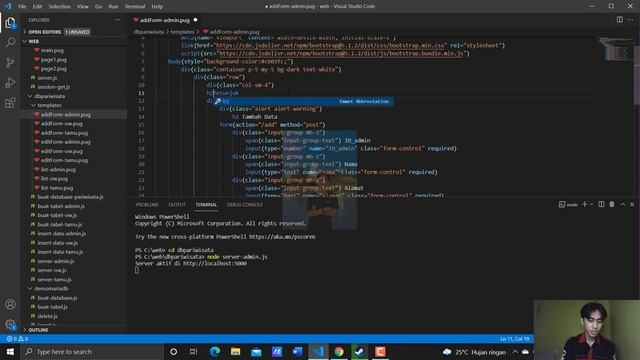Open the Windows Start menu
This screenshot has width=640, height=360.
tap(10, 351)
